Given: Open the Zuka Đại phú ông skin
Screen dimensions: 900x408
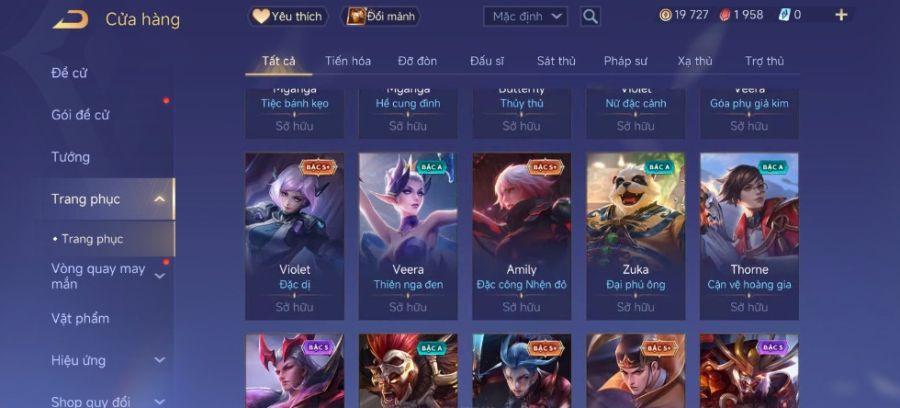Looking at the screenshot, I should pyautogui.click(x=635, y=236).
